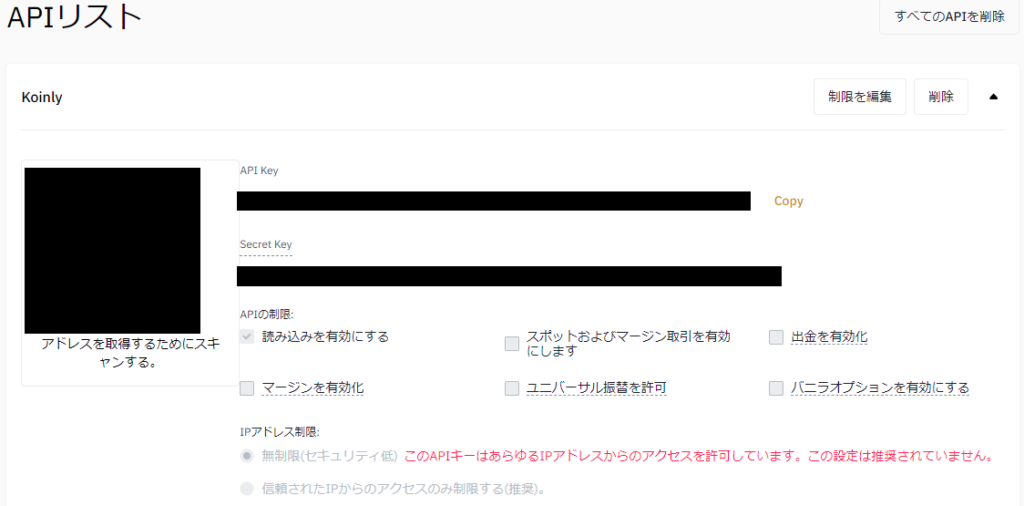
Task: Enable 出金を有効化 checkbox
Action: 776,338
